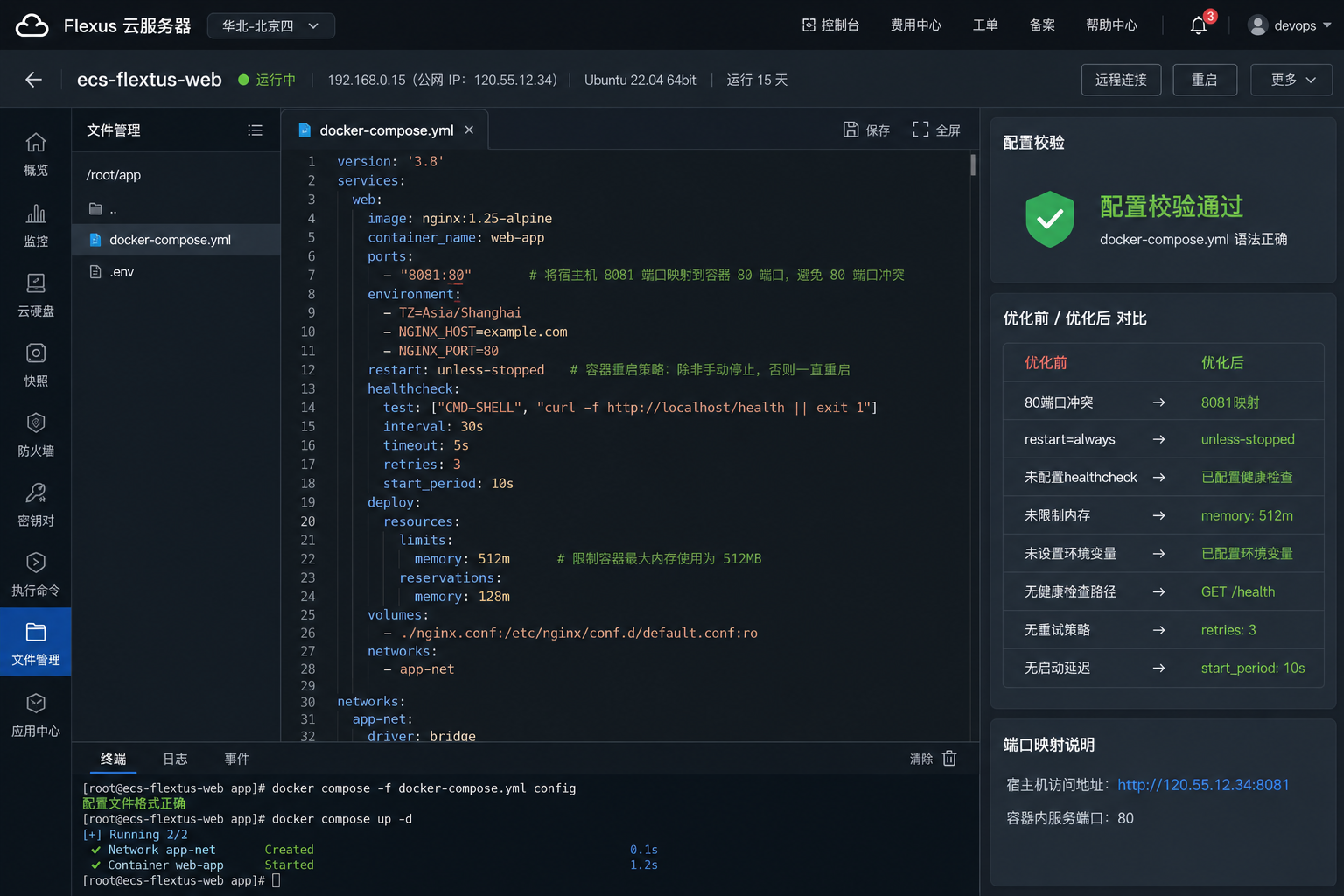Select 文件管理 sidebar icon

[x=36, y=643]
